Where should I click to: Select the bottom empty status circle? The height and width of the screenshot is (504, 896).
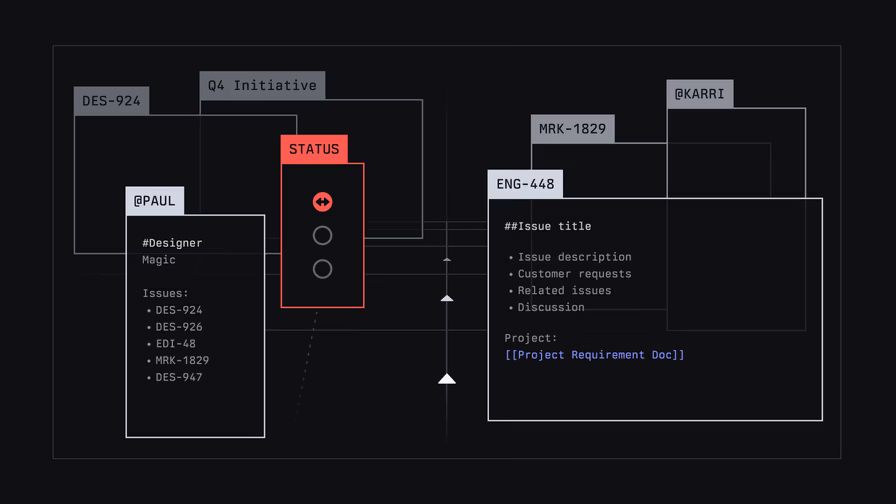coord(322,269)
